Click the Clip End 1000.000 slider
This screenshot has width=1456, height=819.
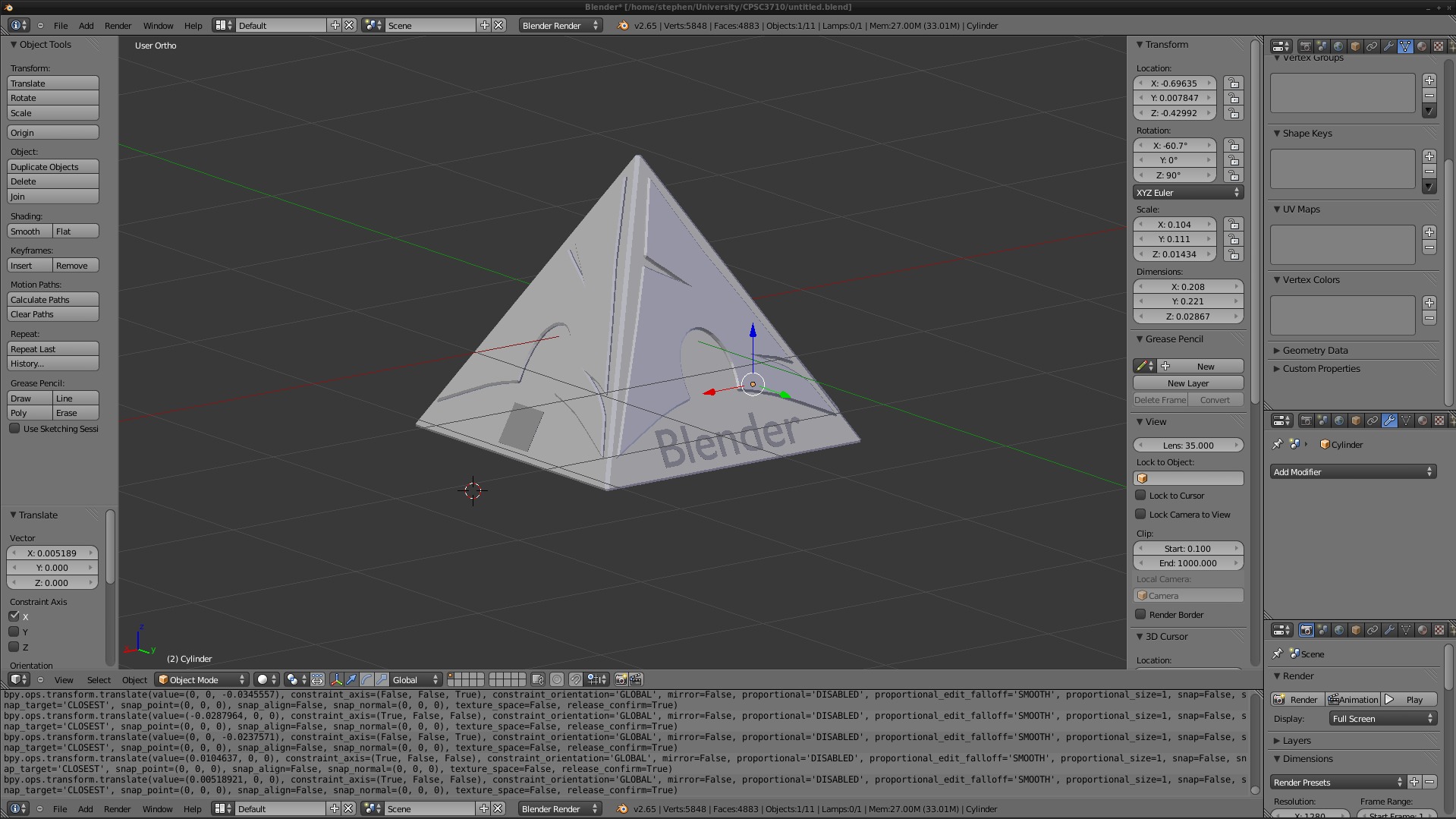(1188, 563)
